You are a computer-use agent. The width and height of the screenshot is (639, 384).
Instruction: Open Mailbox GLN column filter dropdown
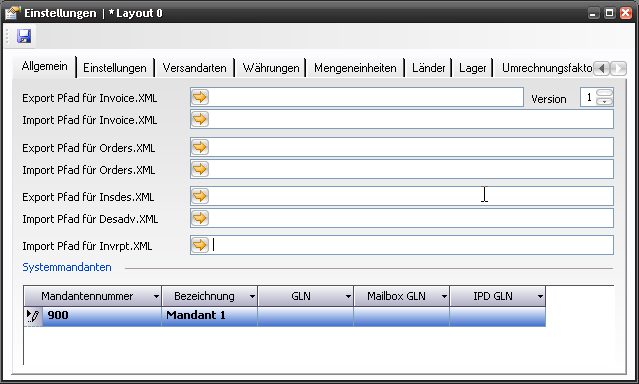[x=444, y=296]
